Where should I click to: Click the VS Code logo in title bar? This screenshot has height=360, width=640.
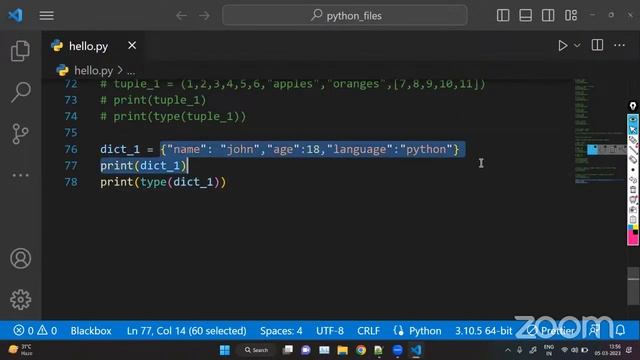[x=16, y=16]
